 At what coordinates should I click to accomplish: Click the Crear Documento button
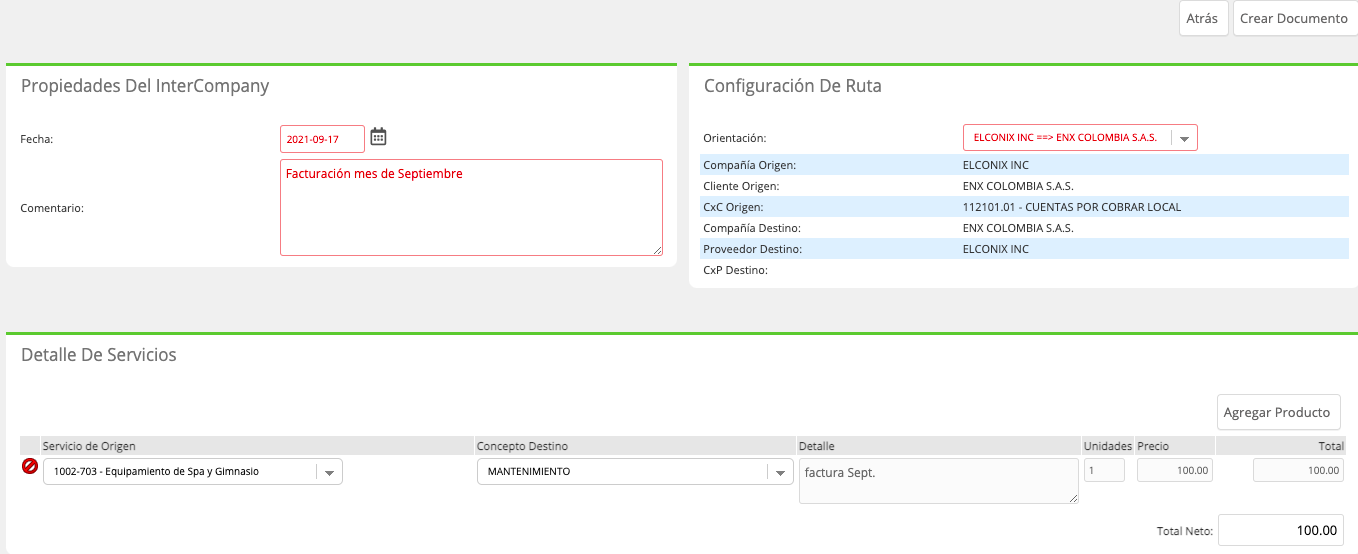(x=1294, y=18)
